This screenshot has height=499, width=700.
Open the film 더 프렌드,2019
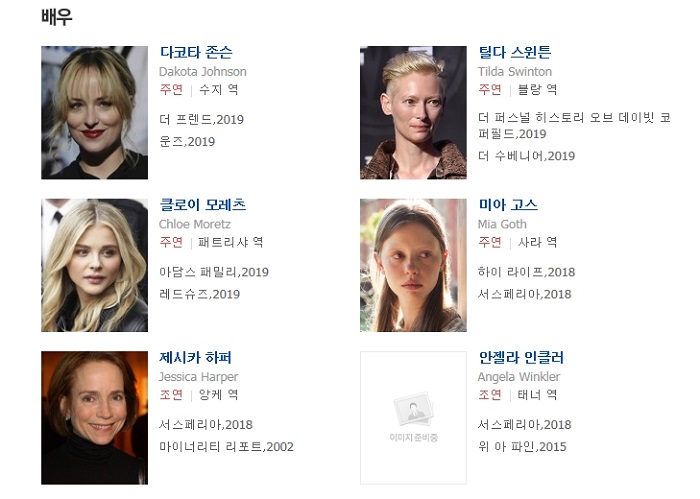point(201,120)
